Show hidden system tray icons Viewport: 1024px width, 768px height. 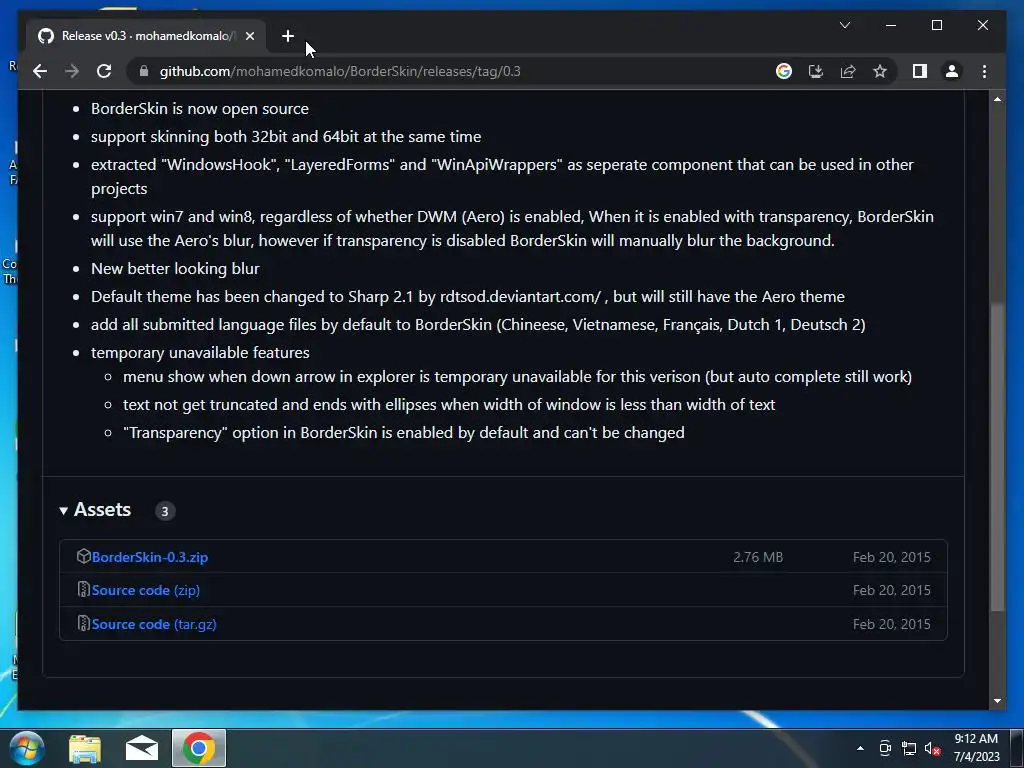point(860,748)
